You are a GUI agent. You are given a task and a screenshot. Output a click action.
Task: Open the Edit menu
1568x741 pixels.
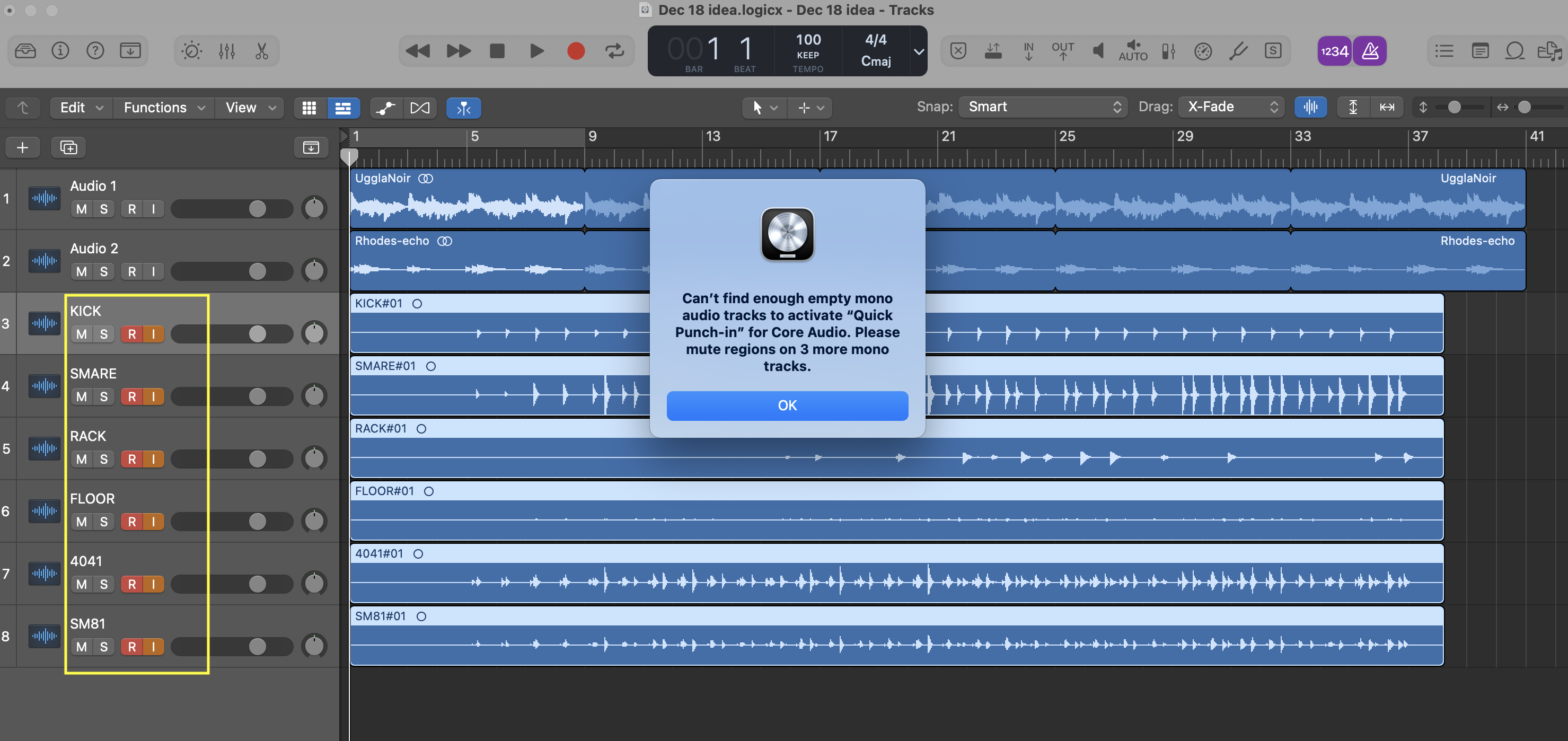pos(81,108)
